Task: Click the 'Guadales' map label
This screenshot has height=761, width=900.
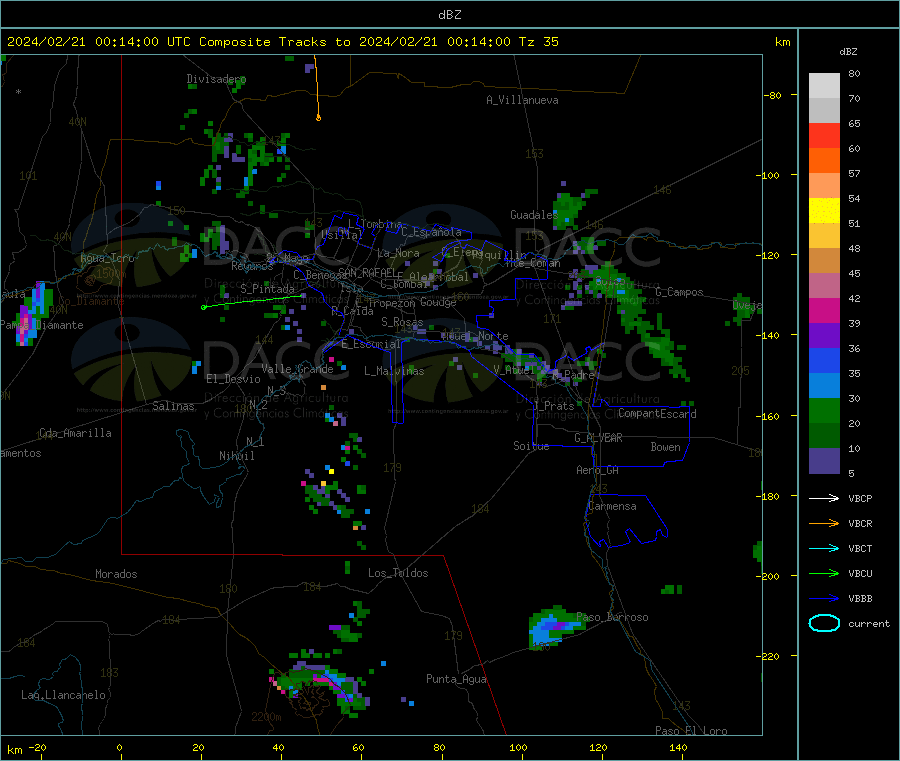Action: [534, 215]
